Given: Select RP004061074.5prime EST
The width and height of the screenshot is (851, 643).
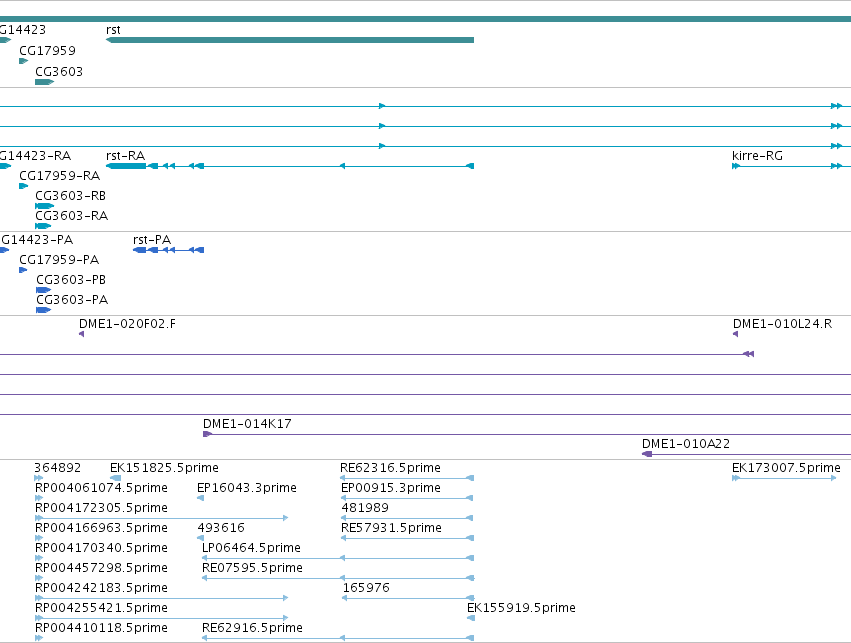Looking at the screenshot, I should 39,498.
